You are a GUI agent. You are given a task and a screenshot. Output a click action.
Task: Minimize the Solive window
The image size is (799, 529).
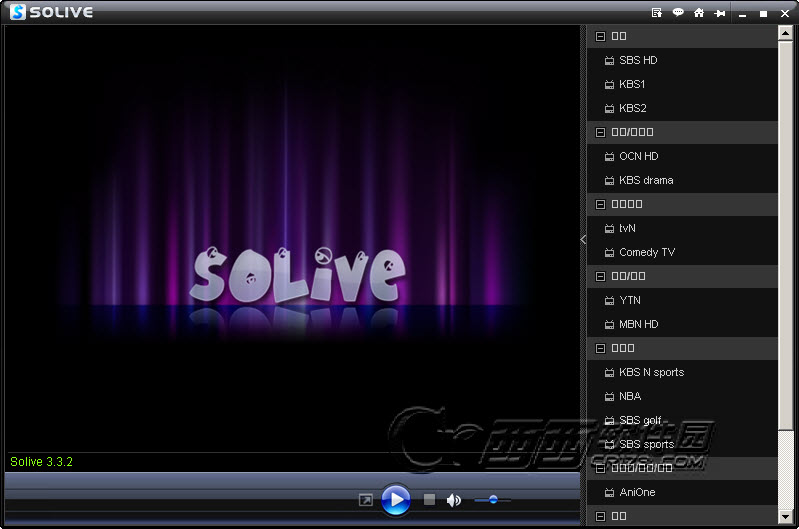tap(742, 14)
